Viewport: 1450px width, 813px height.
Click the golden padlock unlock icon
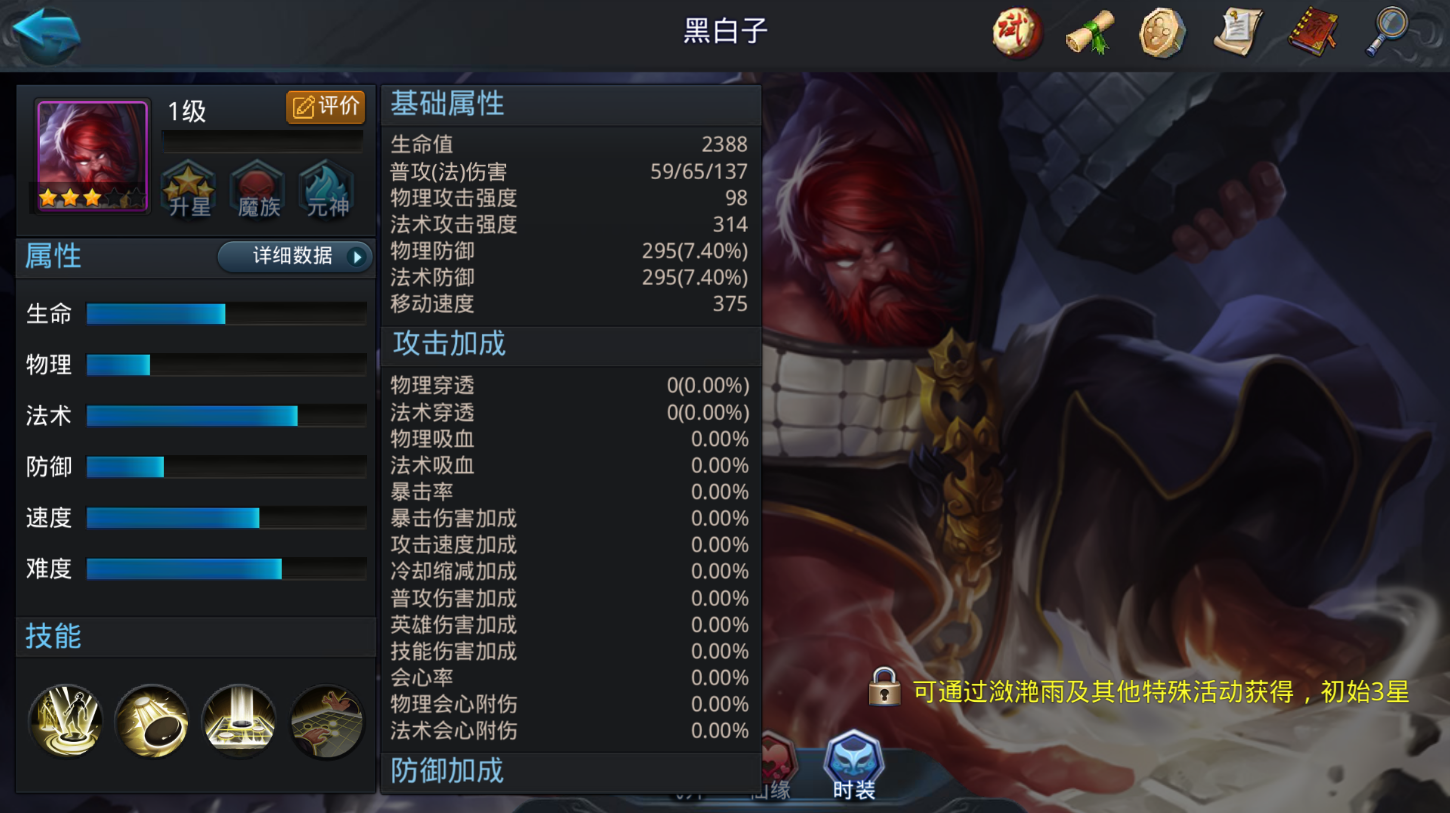884,688
